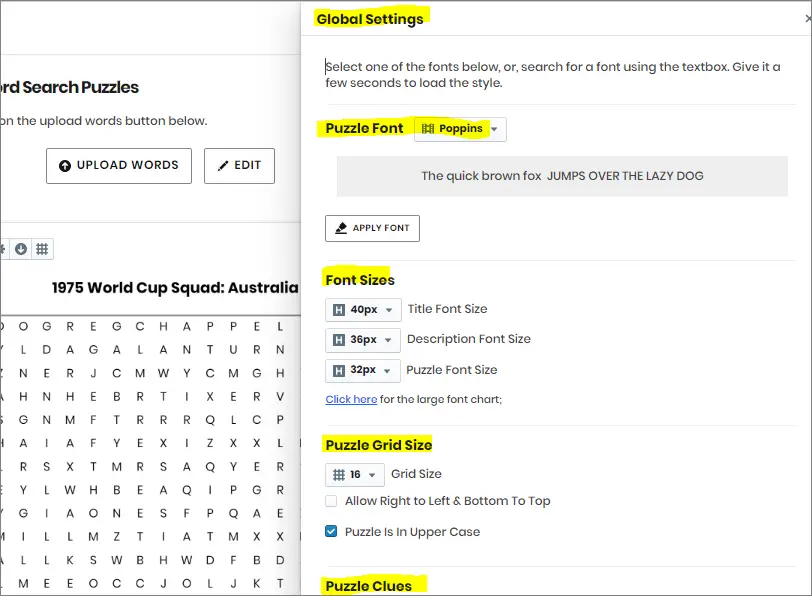Screen dimensions: 812x596
Task: Click the font preview sample text box
Action: [562, 176]
